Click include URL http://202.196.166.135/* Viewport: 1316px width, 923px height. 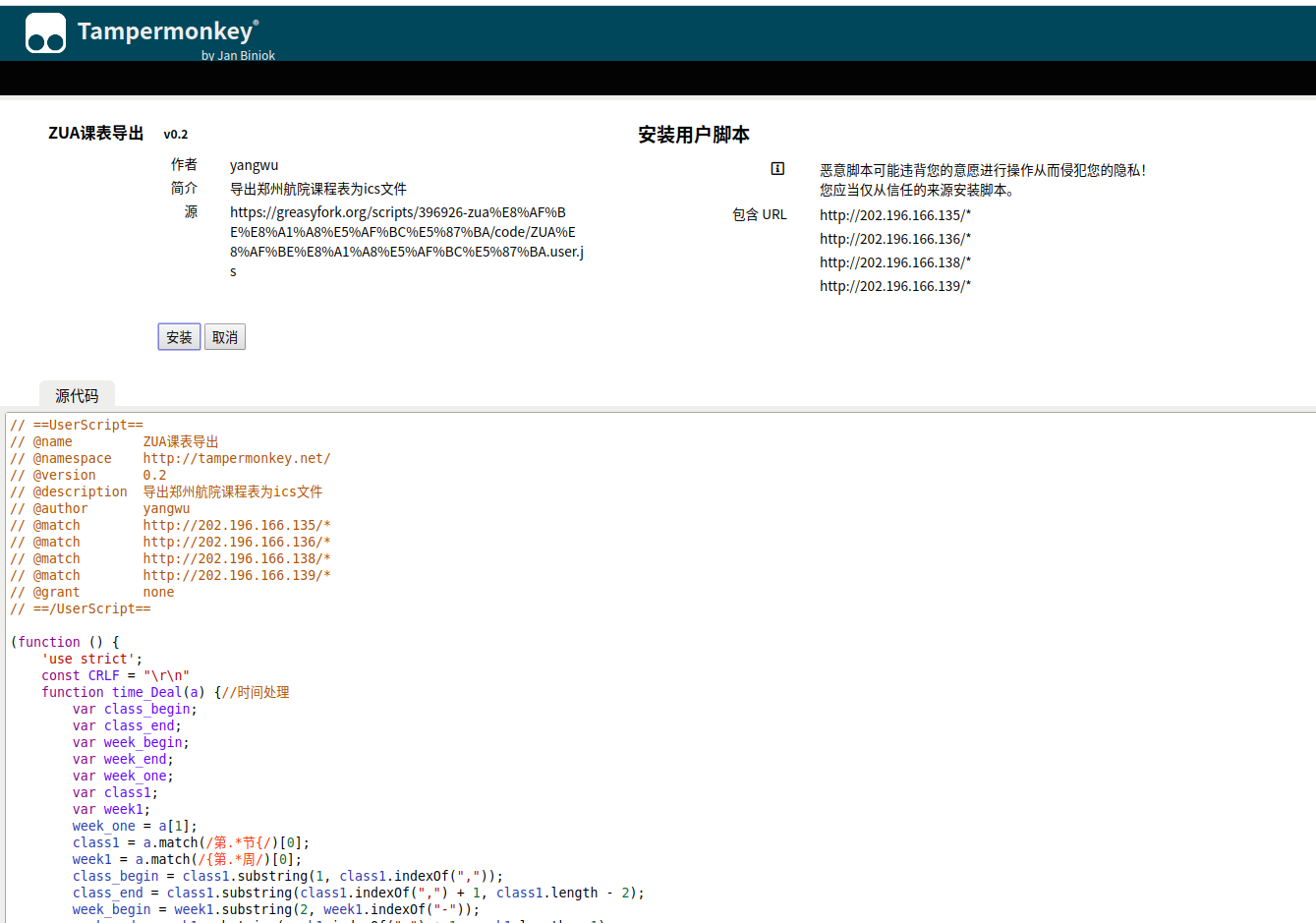pyautogui.click(x=895, y=215)
